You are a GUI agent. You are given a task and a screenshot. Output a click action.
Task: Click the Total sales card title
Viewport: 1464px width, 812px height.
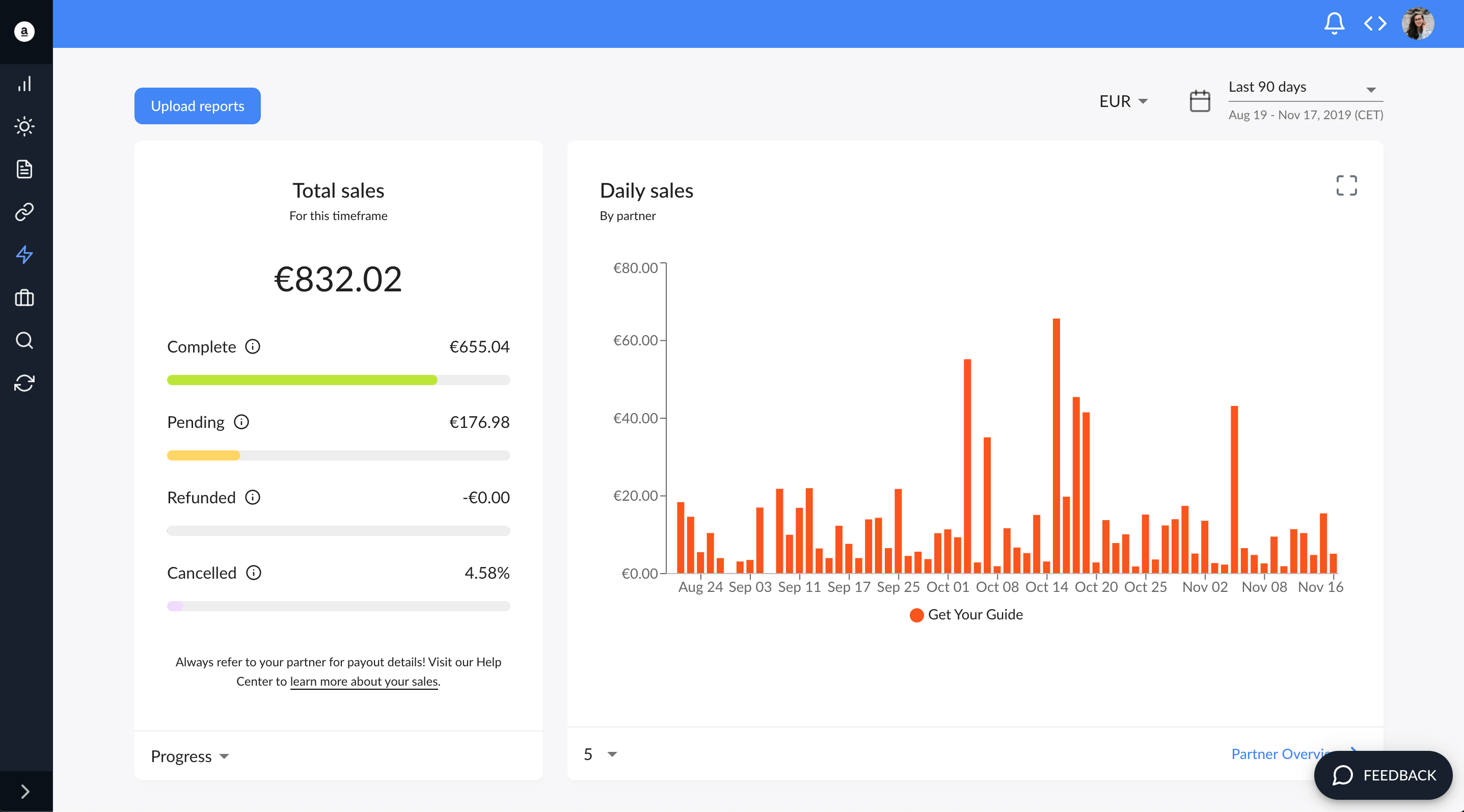coord(338,191)
